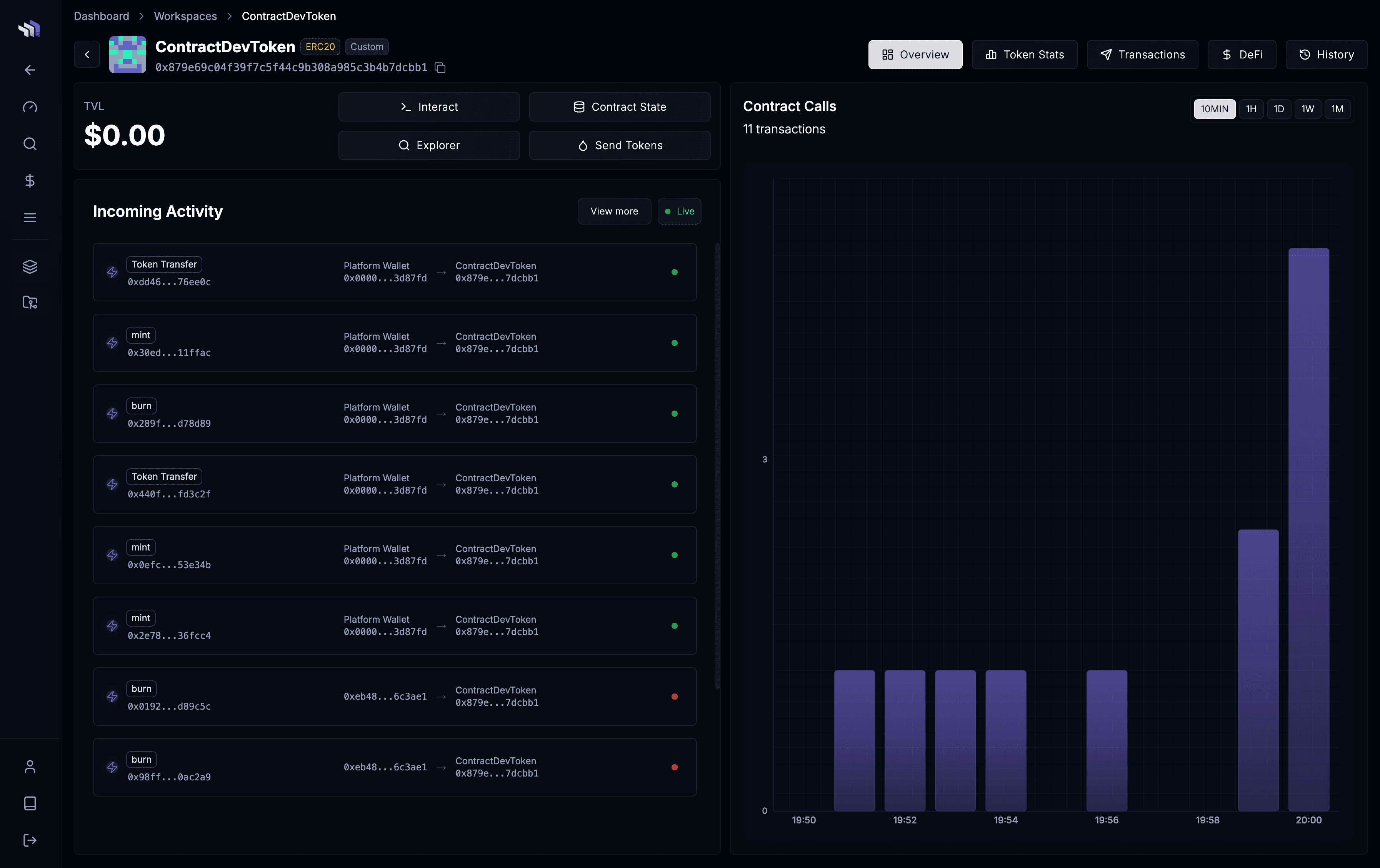The image size is (1380, 868).
Task: Open the History tab
Action: click(x=1327, y=55)
